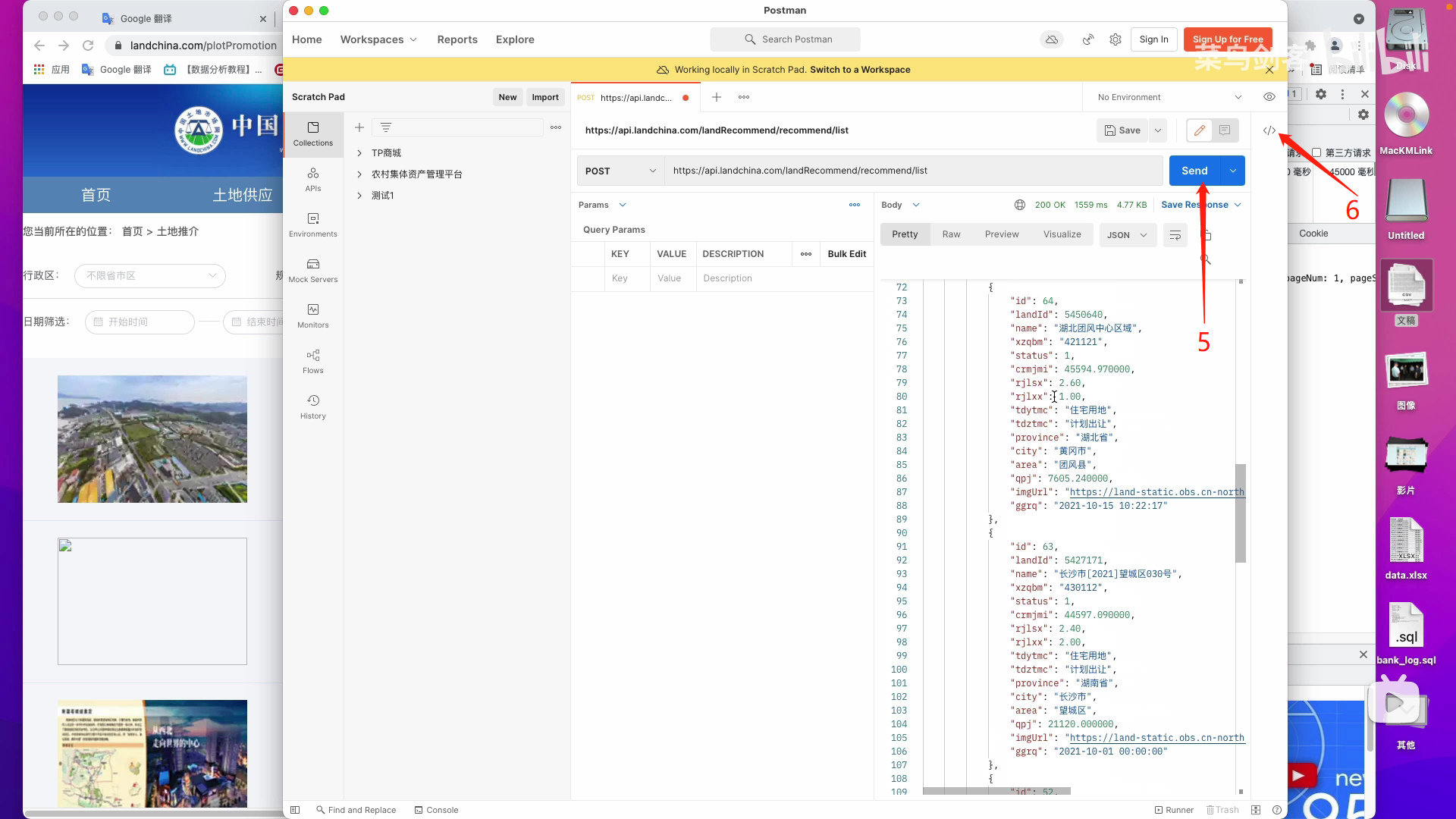Switch to comments mode

1225,130
